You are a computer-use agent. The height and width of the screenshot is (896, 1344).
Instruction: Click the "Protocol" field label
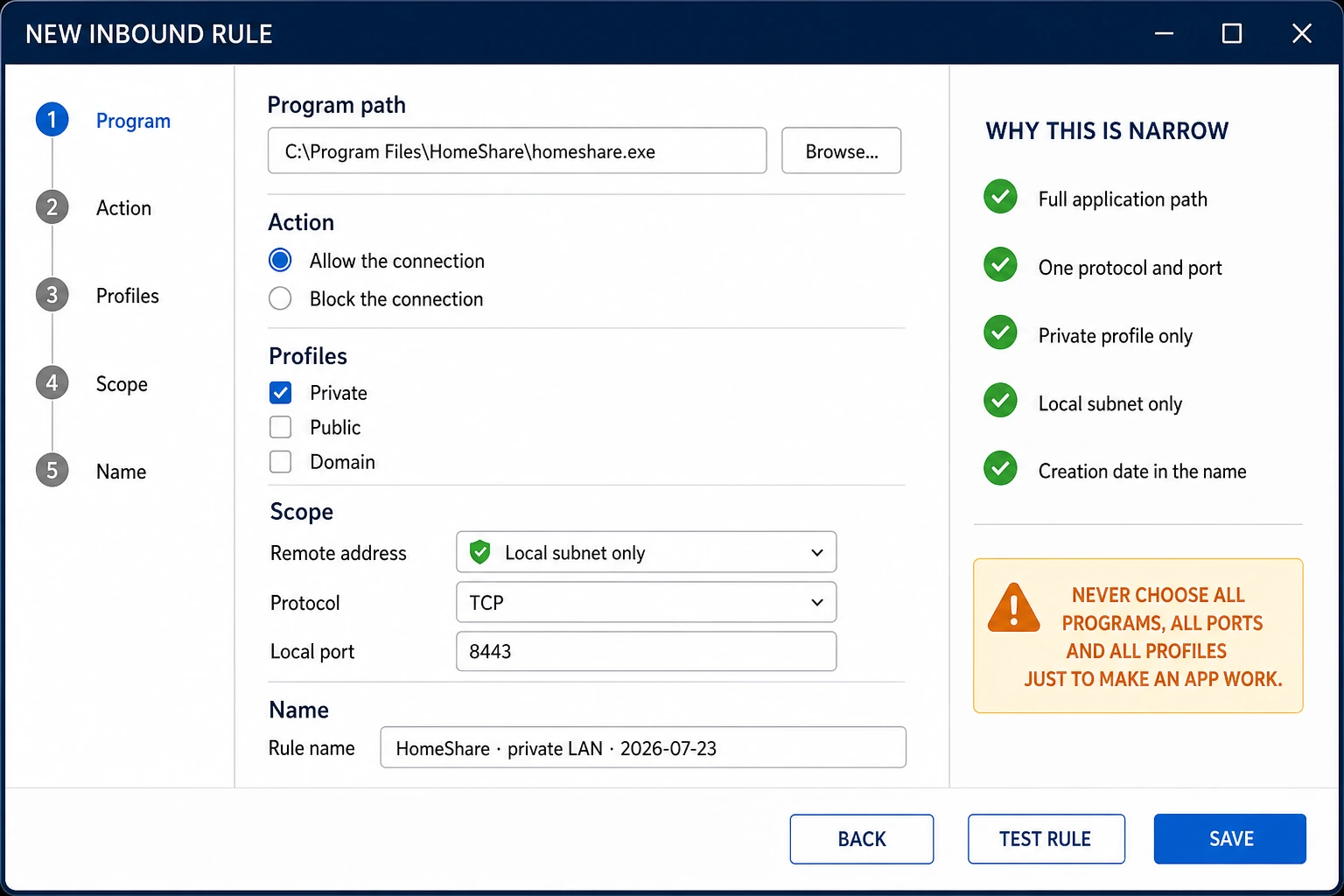pyautogui.click(x=304, y=603)
